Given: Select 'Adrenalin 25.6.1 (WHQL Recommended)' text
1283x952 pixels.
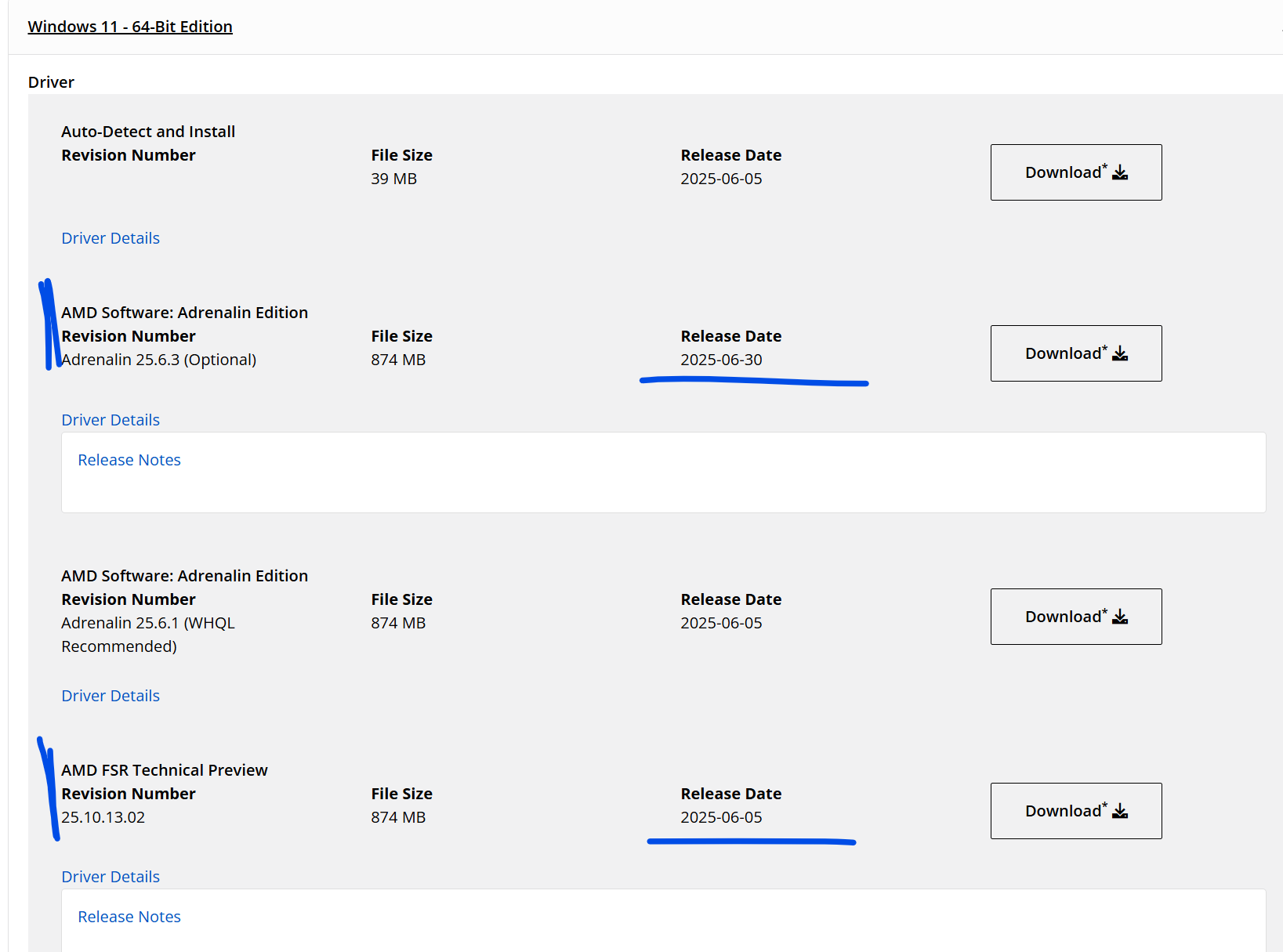Looking at the screenshot, I should pyautogui.click(x=148, y=635).
